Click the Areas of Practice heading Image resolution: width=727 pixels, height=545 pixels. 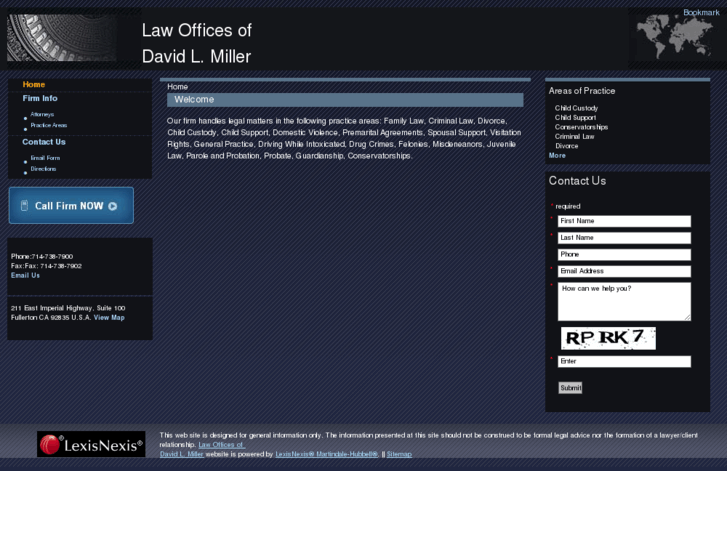point(582,91)
